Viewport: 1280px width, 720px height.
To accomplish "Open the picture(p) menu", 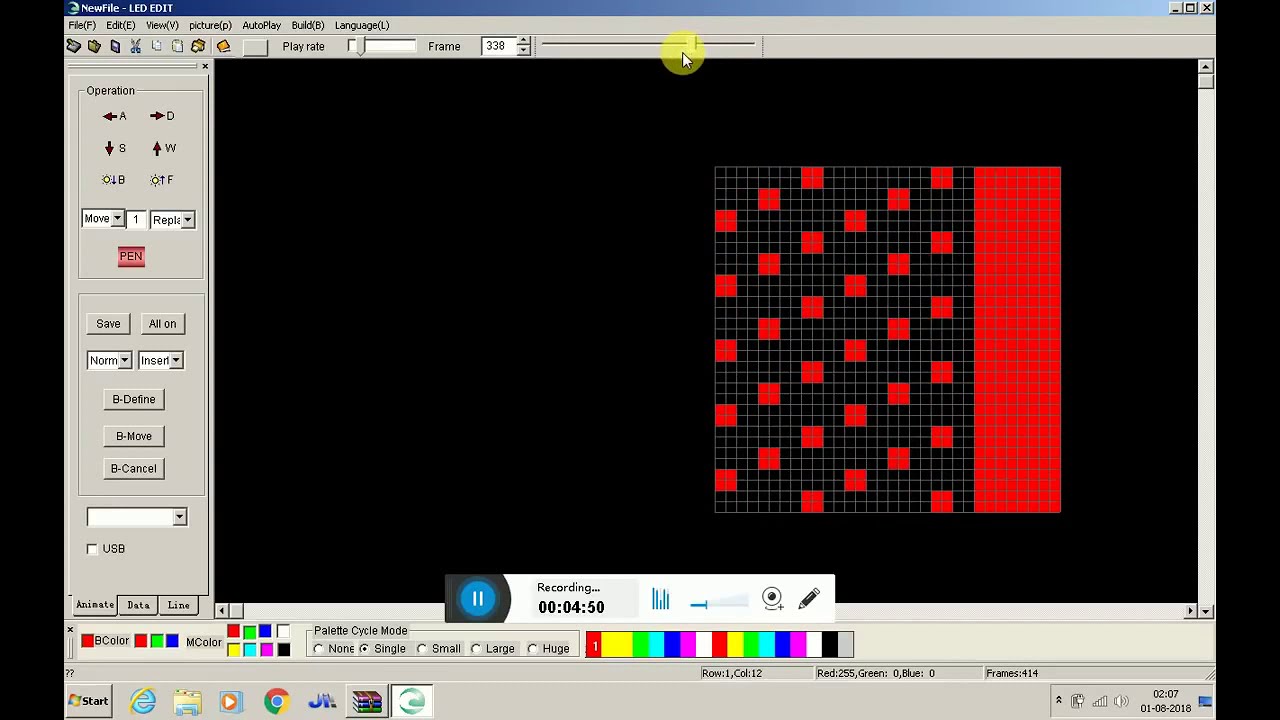I will pyautogui.click(x=210, y=25).
